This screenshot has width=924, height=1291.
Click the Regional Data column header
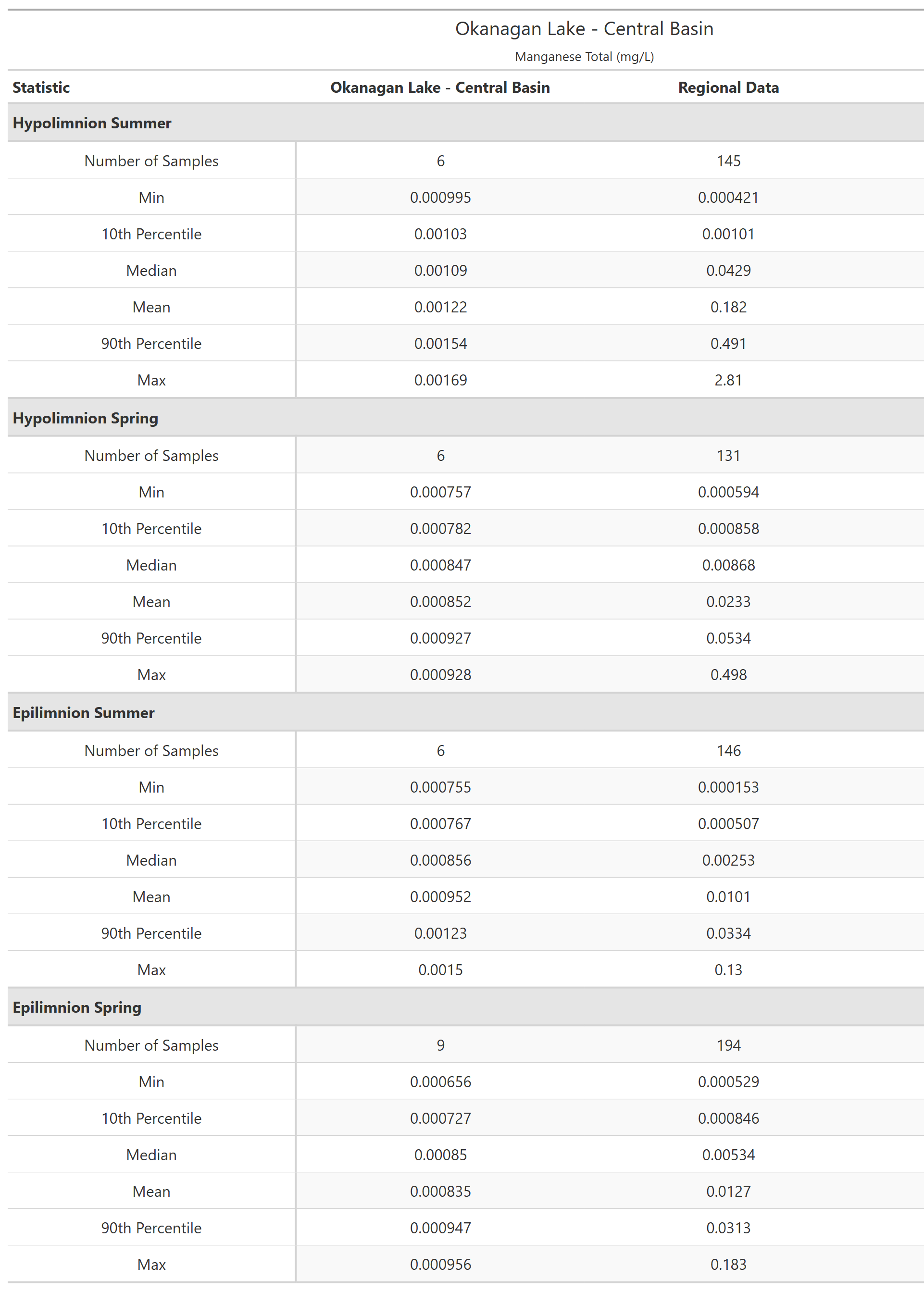tap(728, 87)
